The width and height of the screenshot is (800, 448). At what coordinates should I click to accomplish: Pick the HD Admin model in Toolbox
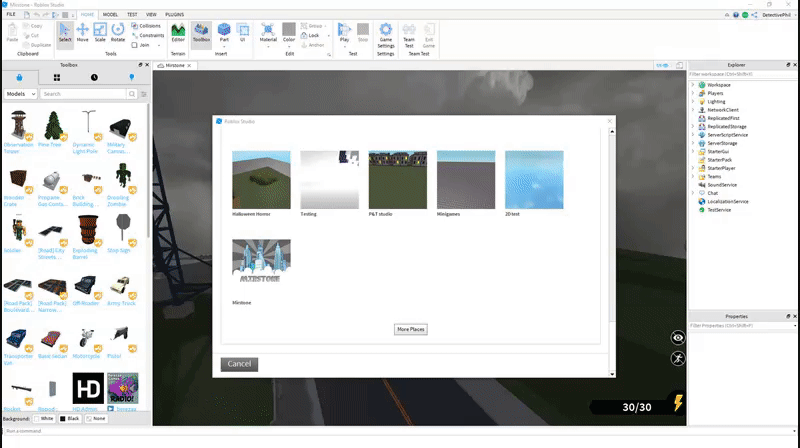(x=88, y=389)
